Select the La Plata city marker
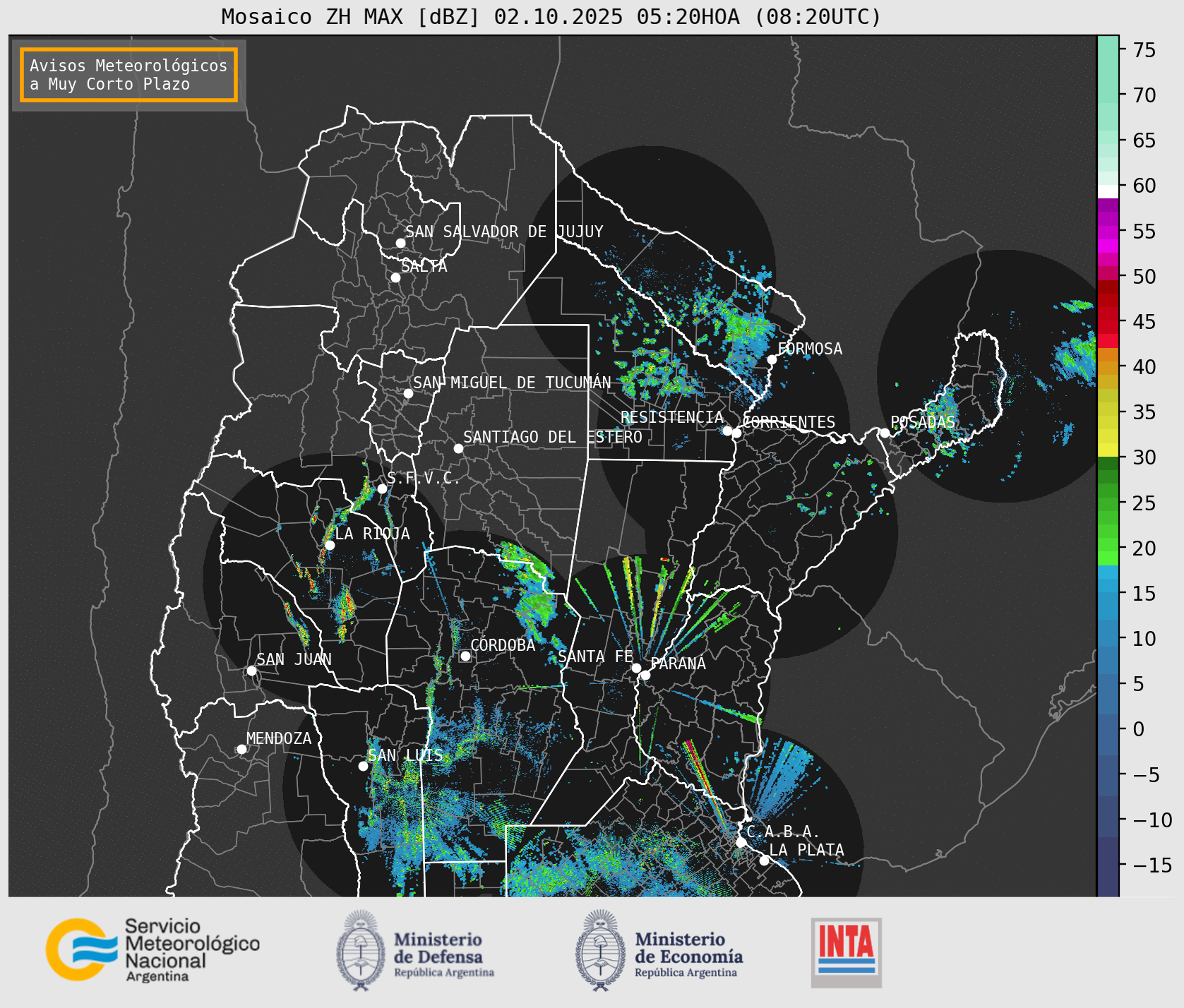Viewport: 1184px width, 1008px height. click(x=764, y=860)
